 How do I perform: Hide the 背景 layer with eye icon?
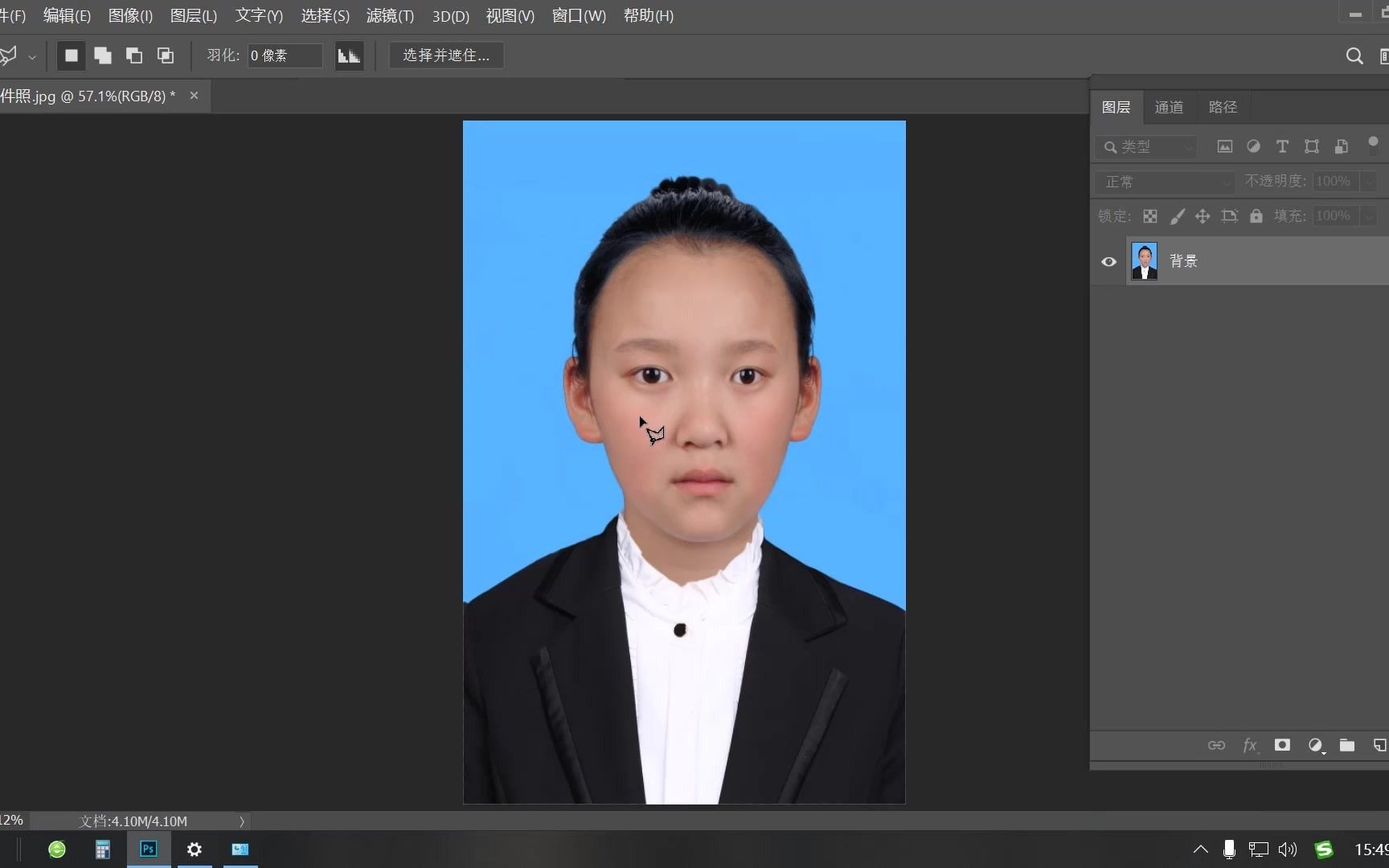pyautogui.click(x=1108, y=261)
